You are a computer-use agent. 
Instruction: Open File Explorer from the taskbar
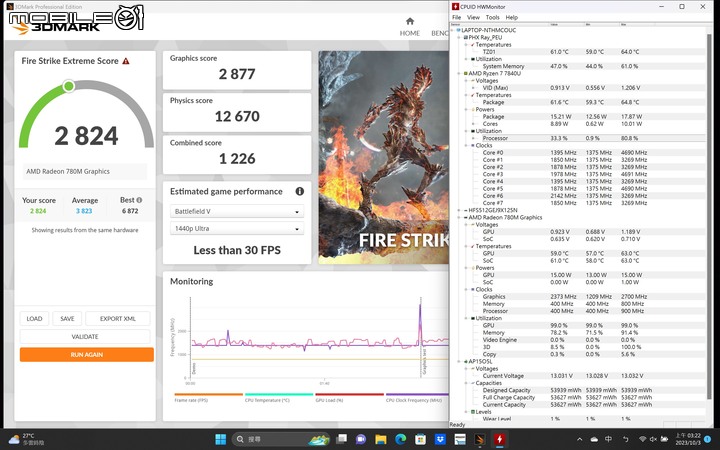pyautogui.click(x=381, y=439)
